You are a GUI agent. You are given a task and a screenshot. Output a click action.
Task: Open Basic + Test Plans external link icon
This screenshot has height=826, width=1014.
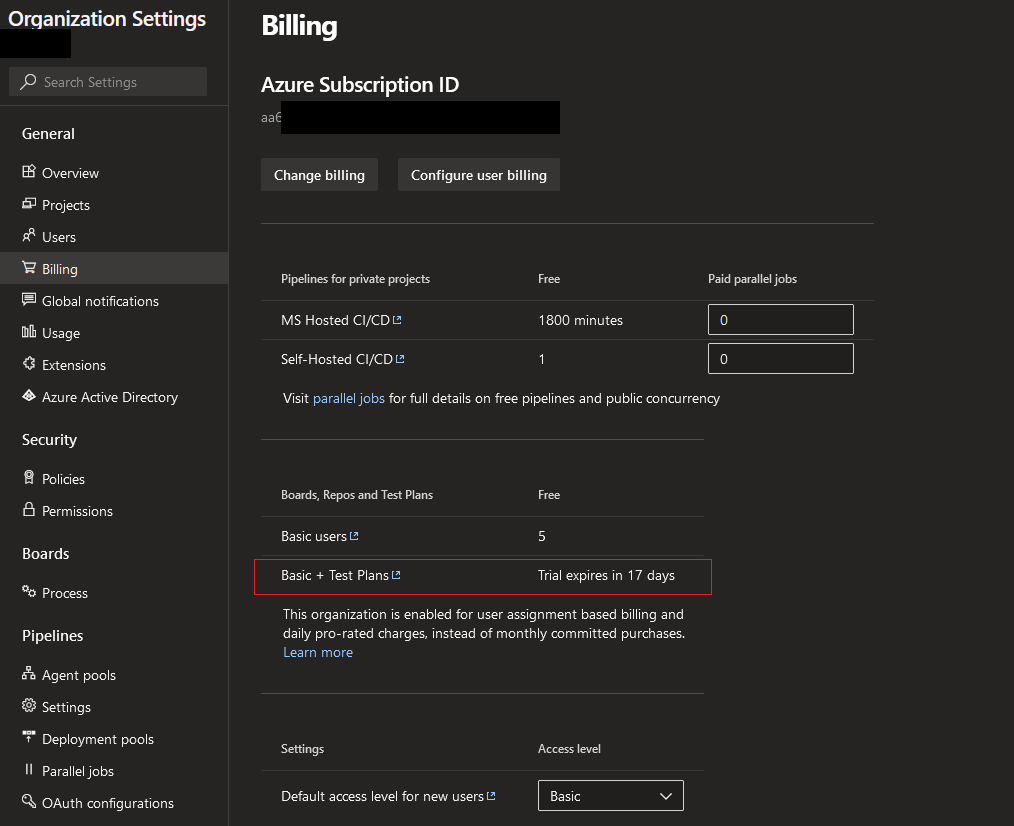[x=396, y=574]
